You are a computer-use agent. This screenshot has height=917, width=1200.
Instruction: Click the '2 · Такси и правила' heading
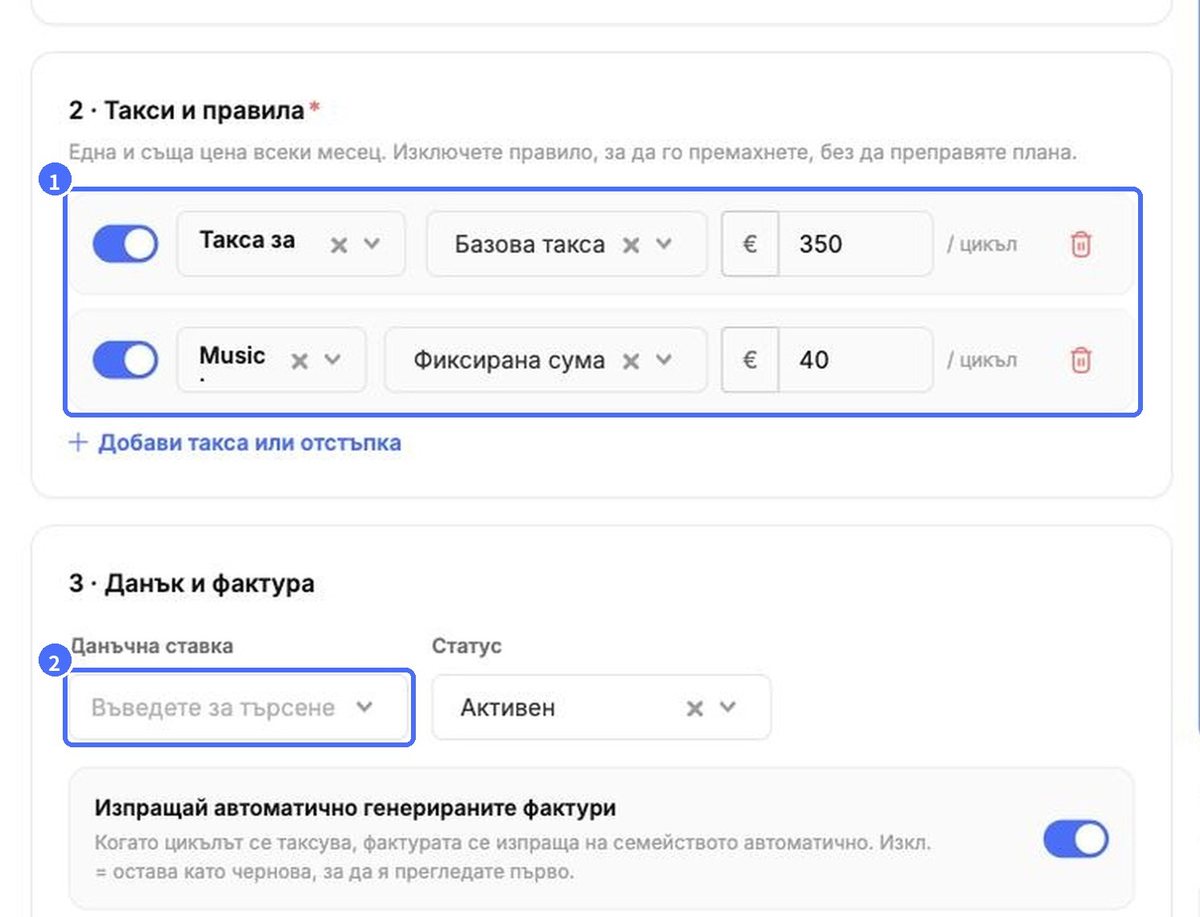[188, 110]
